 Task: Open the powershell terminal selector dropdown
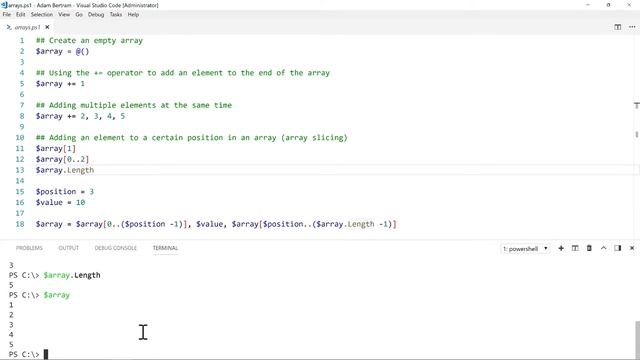coord(525,249)
